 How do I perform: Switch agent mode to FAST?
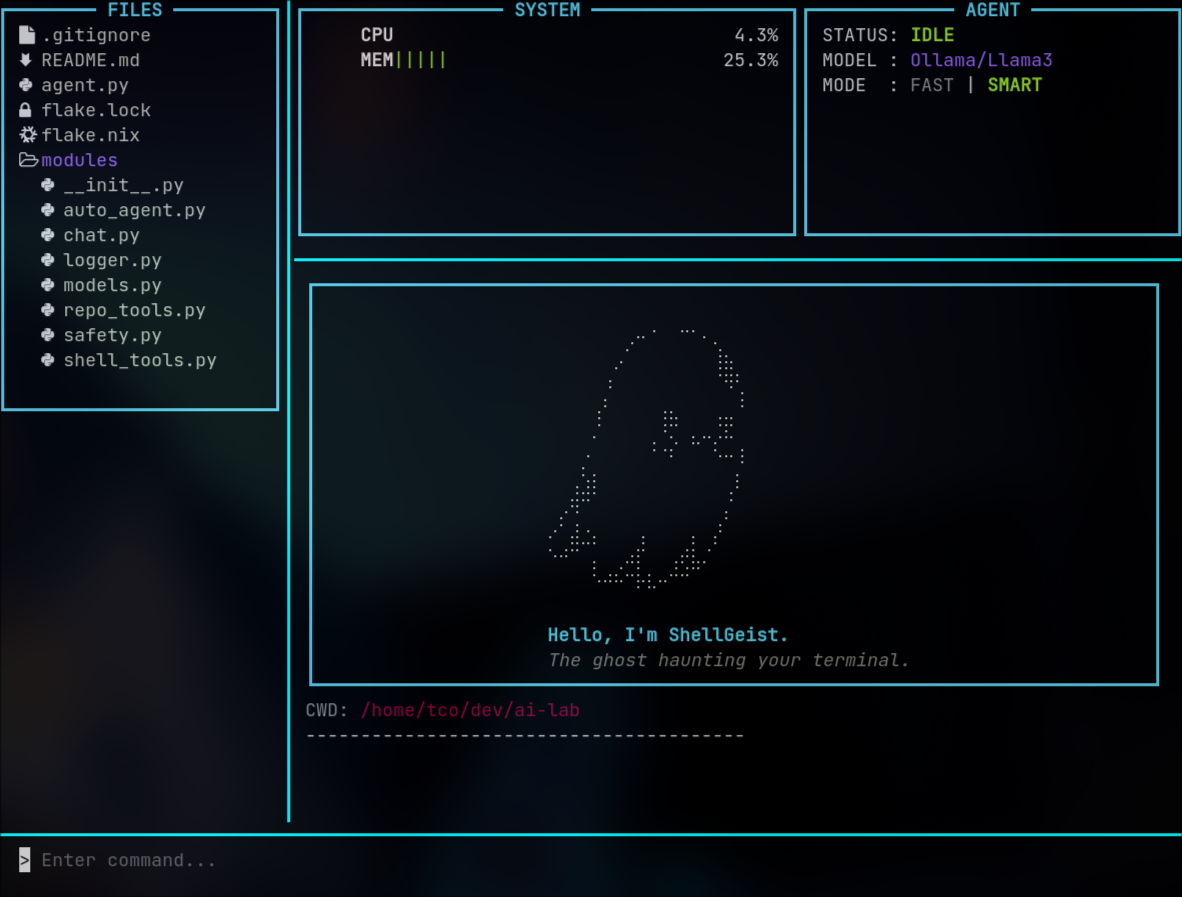[932, 85]
